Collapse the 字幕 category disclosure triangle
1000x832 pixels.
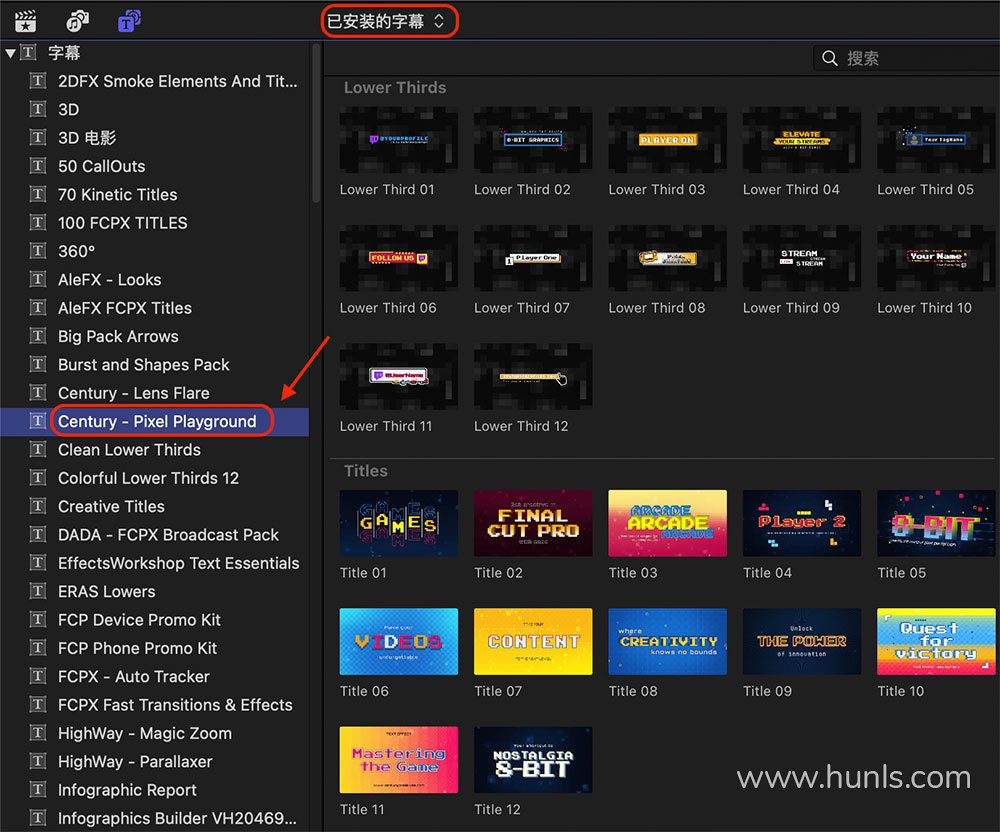click(10, 53)
